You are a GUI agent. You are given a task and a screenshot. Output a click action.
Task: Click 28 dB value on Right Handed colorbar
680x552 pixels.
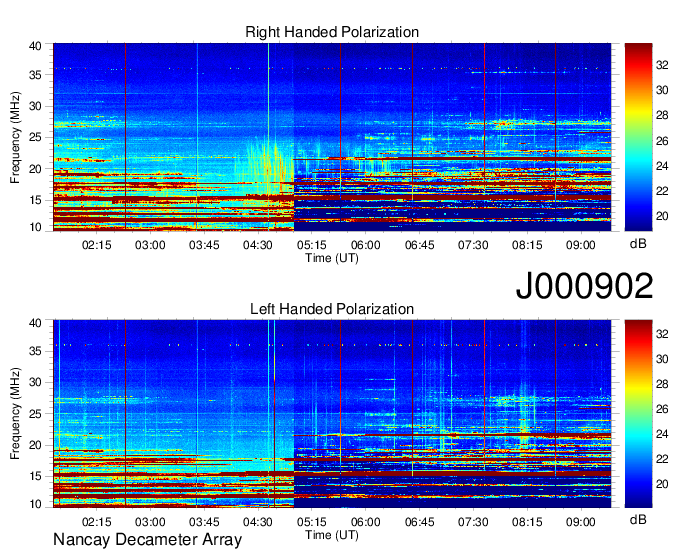(662, 115)
